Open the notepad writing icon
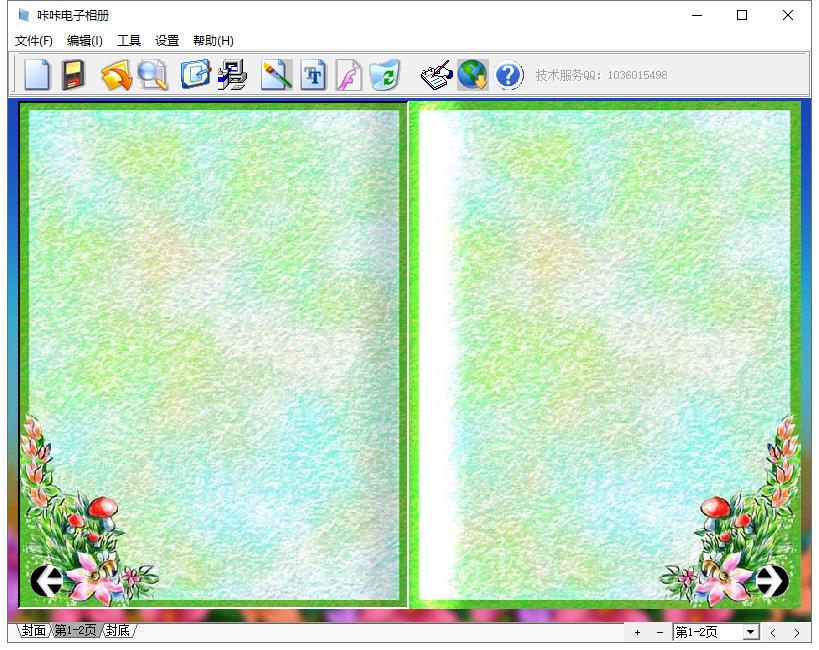Viewport: 819px width, 650px height. (x=436, y=75)
